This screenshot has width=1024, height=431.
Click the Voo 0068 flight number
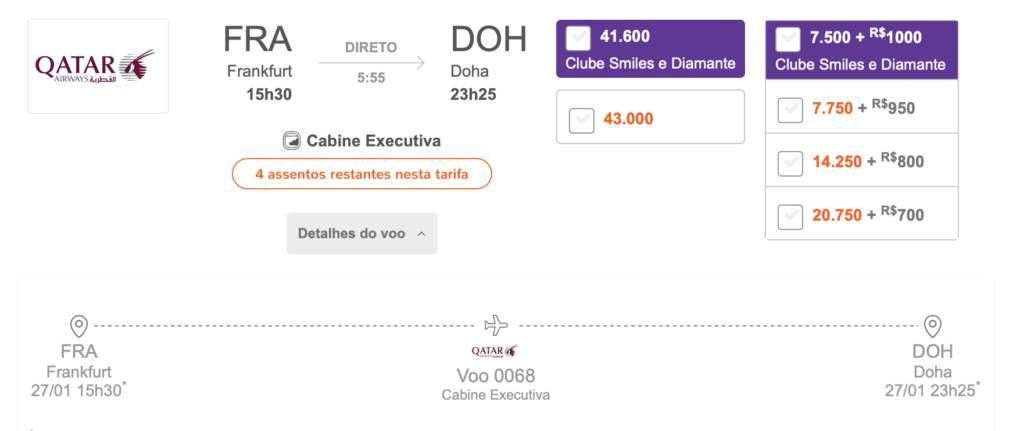click(496, 375)
